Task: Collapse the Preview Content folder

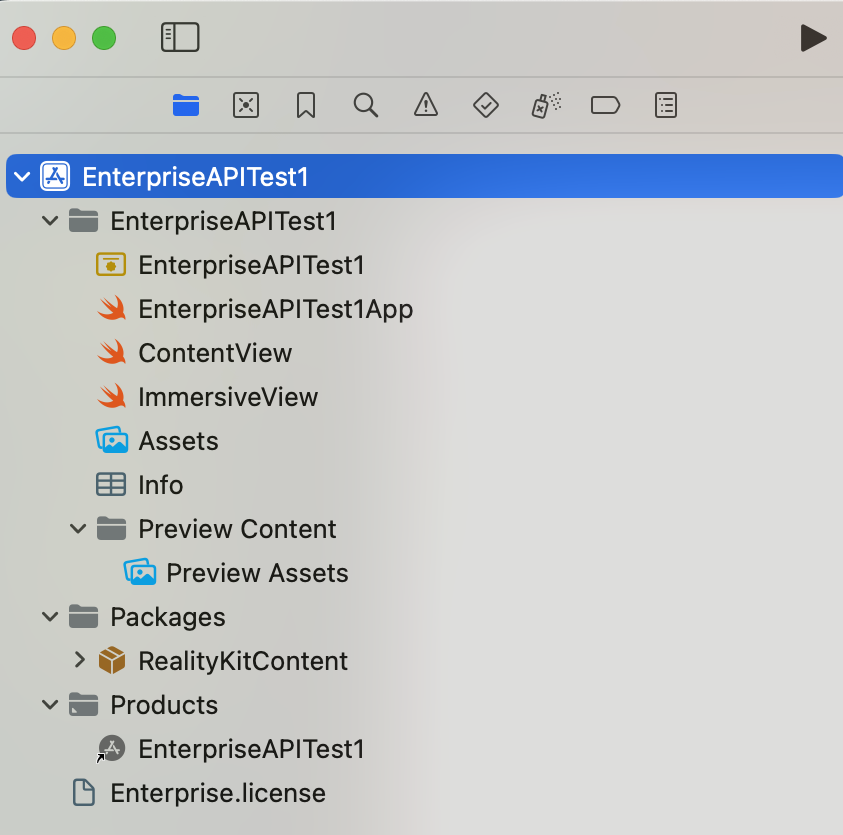Action: click(x=78, y=529)
